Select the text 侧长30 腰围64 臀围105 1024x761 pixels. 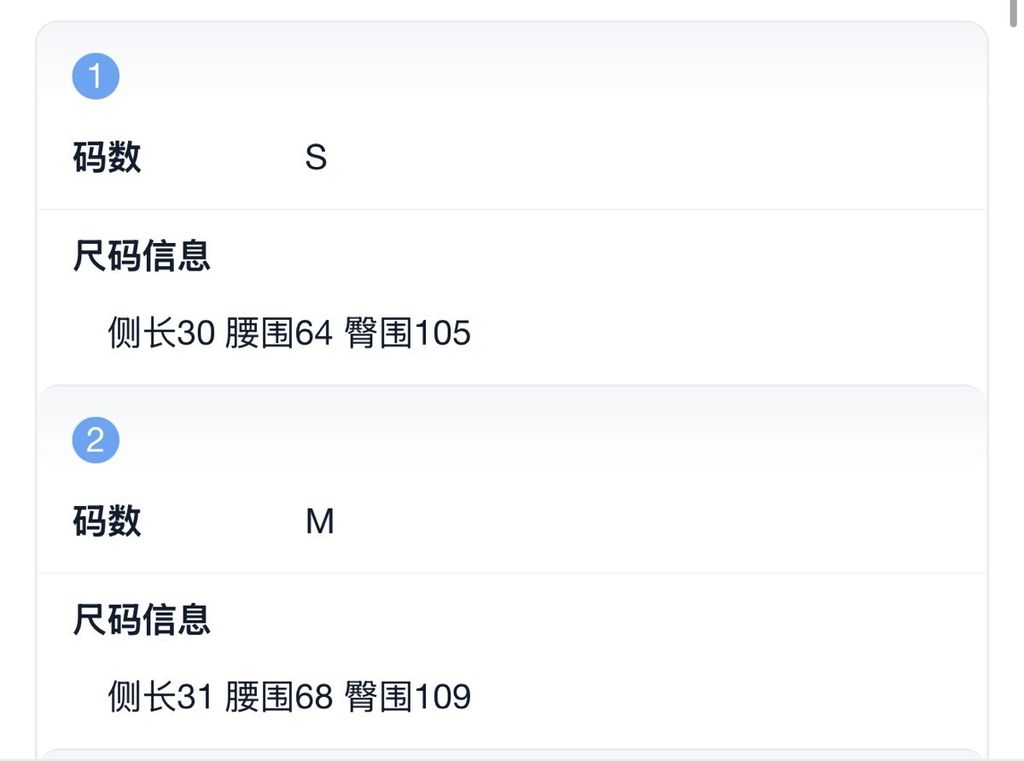point(290,333)
